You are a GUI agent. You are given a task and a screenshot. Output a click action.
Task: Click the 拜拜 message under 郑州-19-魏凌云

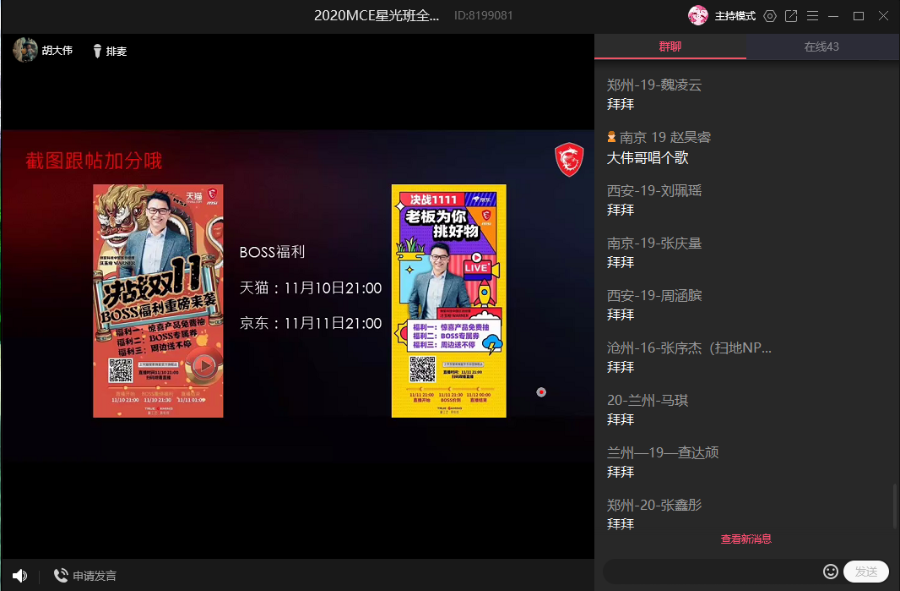(x=620, y=104)
